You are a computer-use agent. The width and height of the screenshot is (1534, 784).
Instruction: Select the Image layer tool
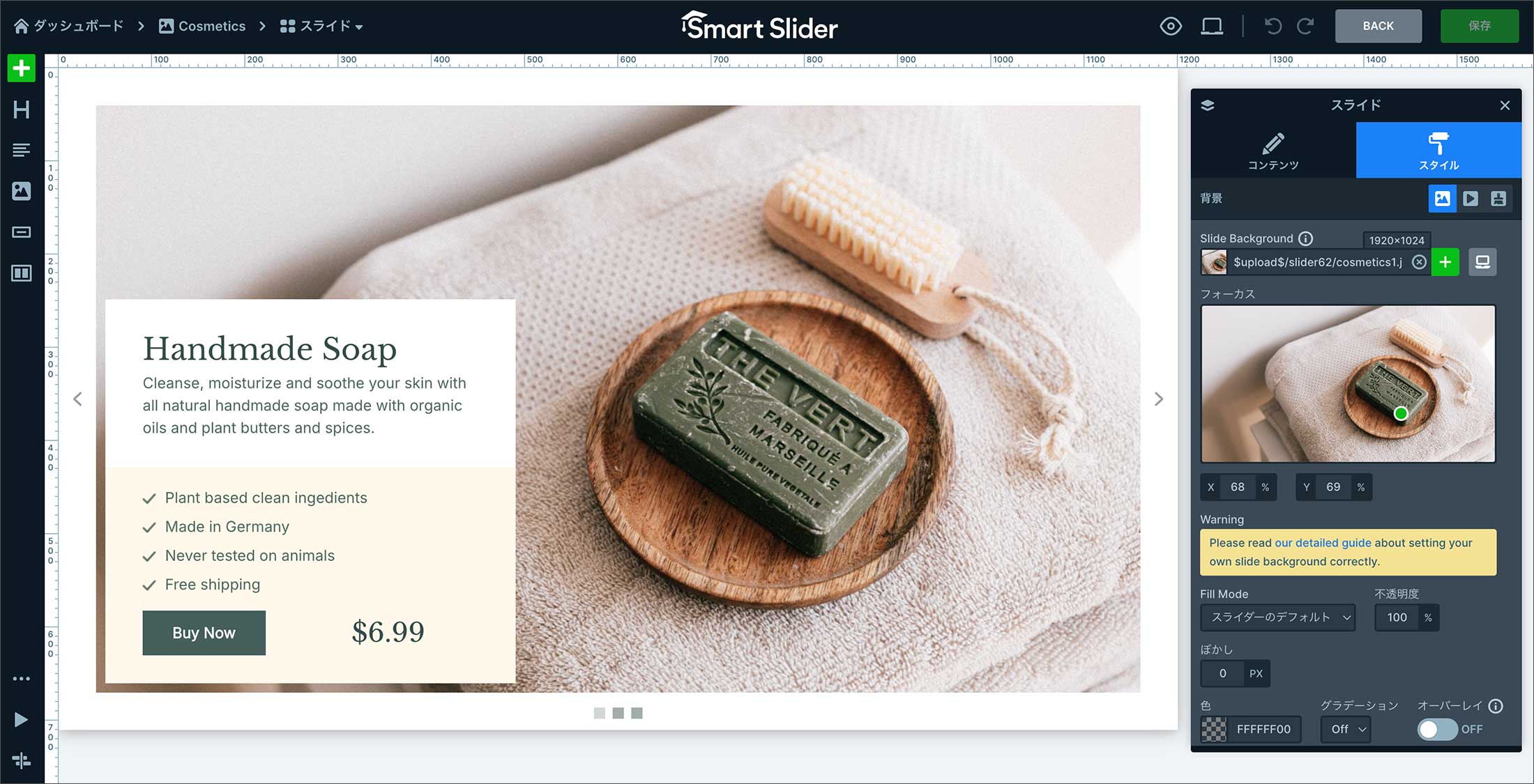[x=22, y=191]
